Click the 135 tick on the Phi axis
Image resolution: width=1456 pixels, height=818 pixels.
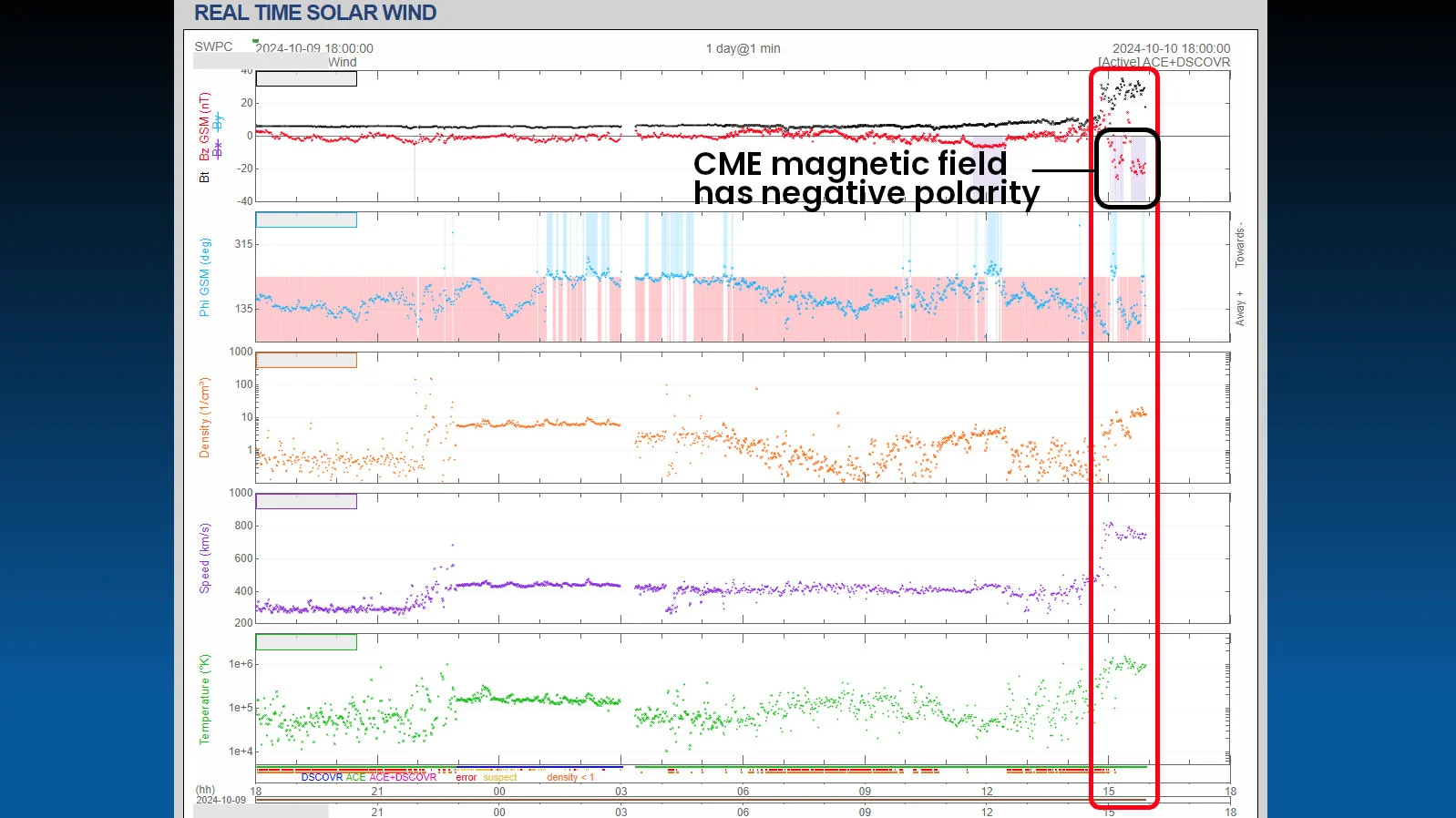pos(244,309)
